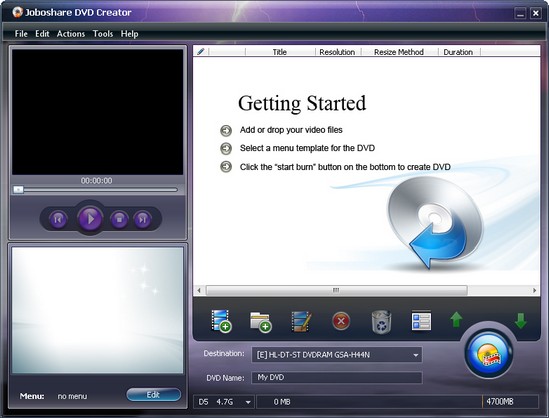Viewport: 549px width, 418px height.
Task: Open the Actions menu
Action: click(71, 34)
